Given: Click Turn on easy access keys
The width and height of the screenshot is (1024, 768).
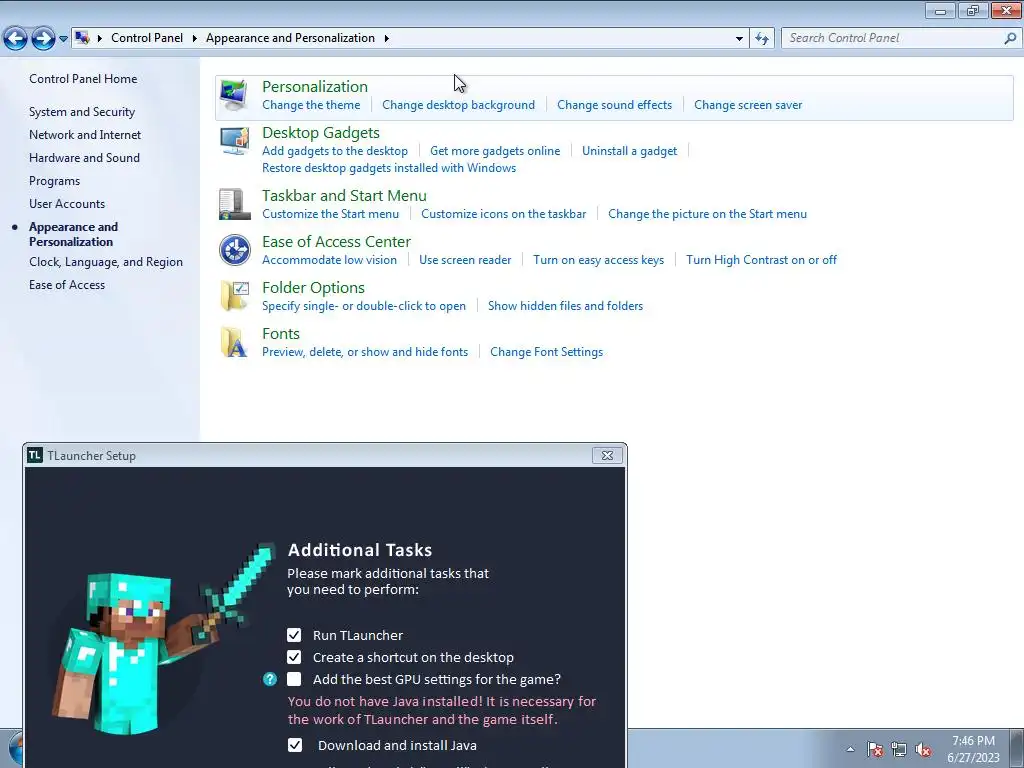Looking at the screenshot, I should [x=598, y=260].
